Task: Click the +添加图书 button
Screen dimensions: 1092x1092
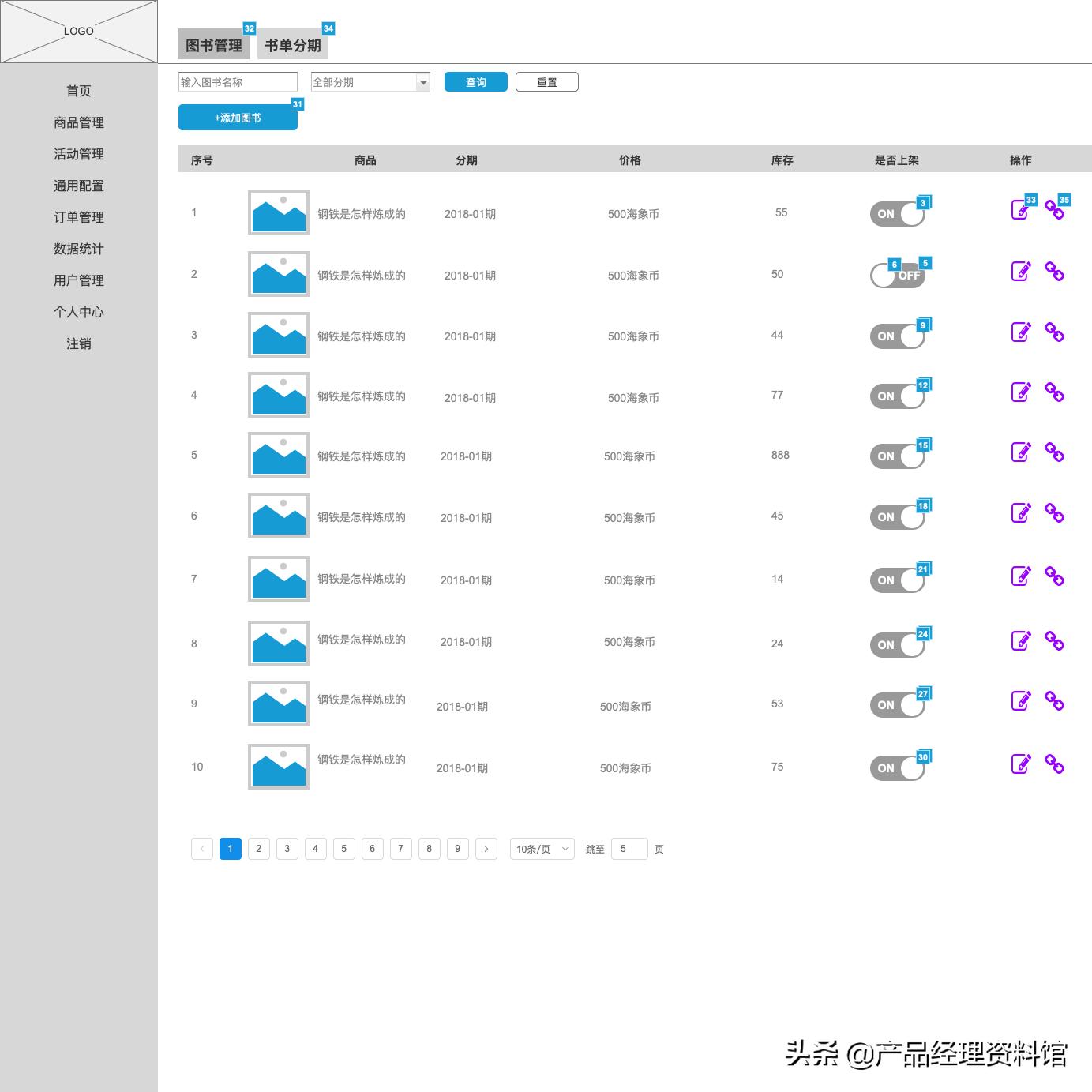Action: (238, 117)
